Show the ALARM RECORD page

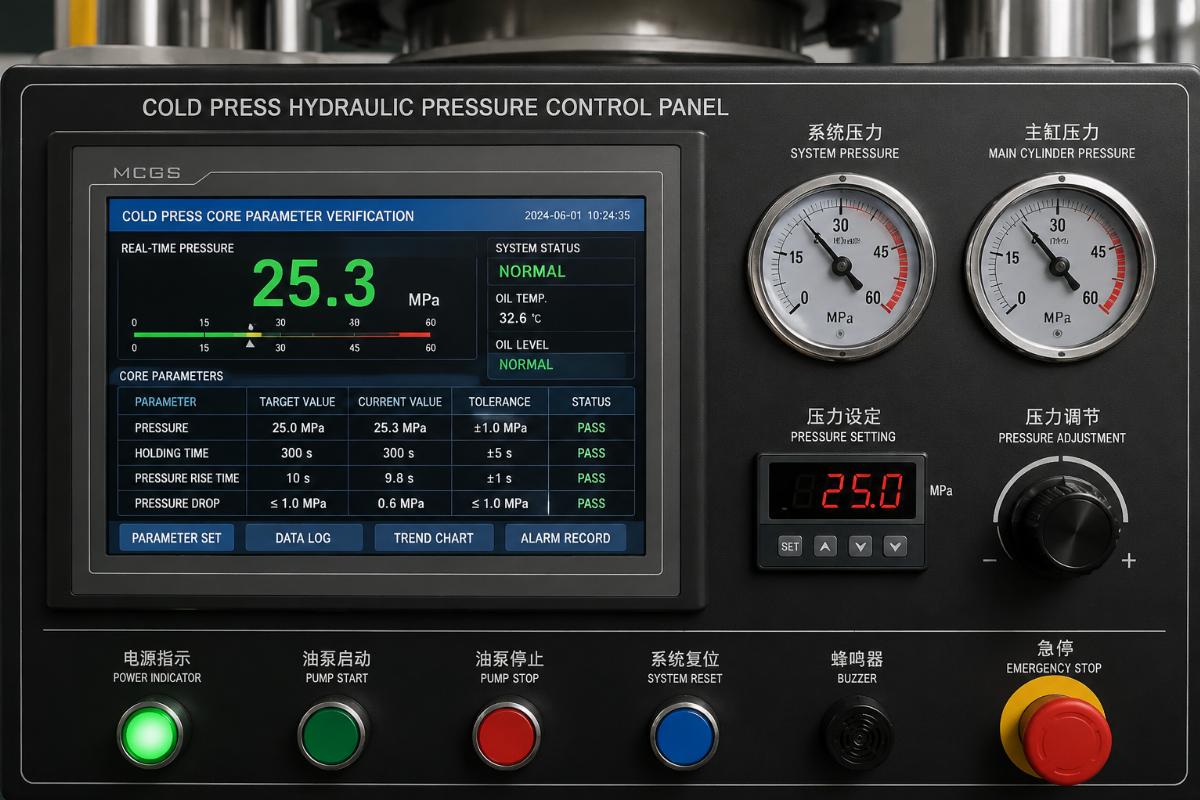[565, 537]
